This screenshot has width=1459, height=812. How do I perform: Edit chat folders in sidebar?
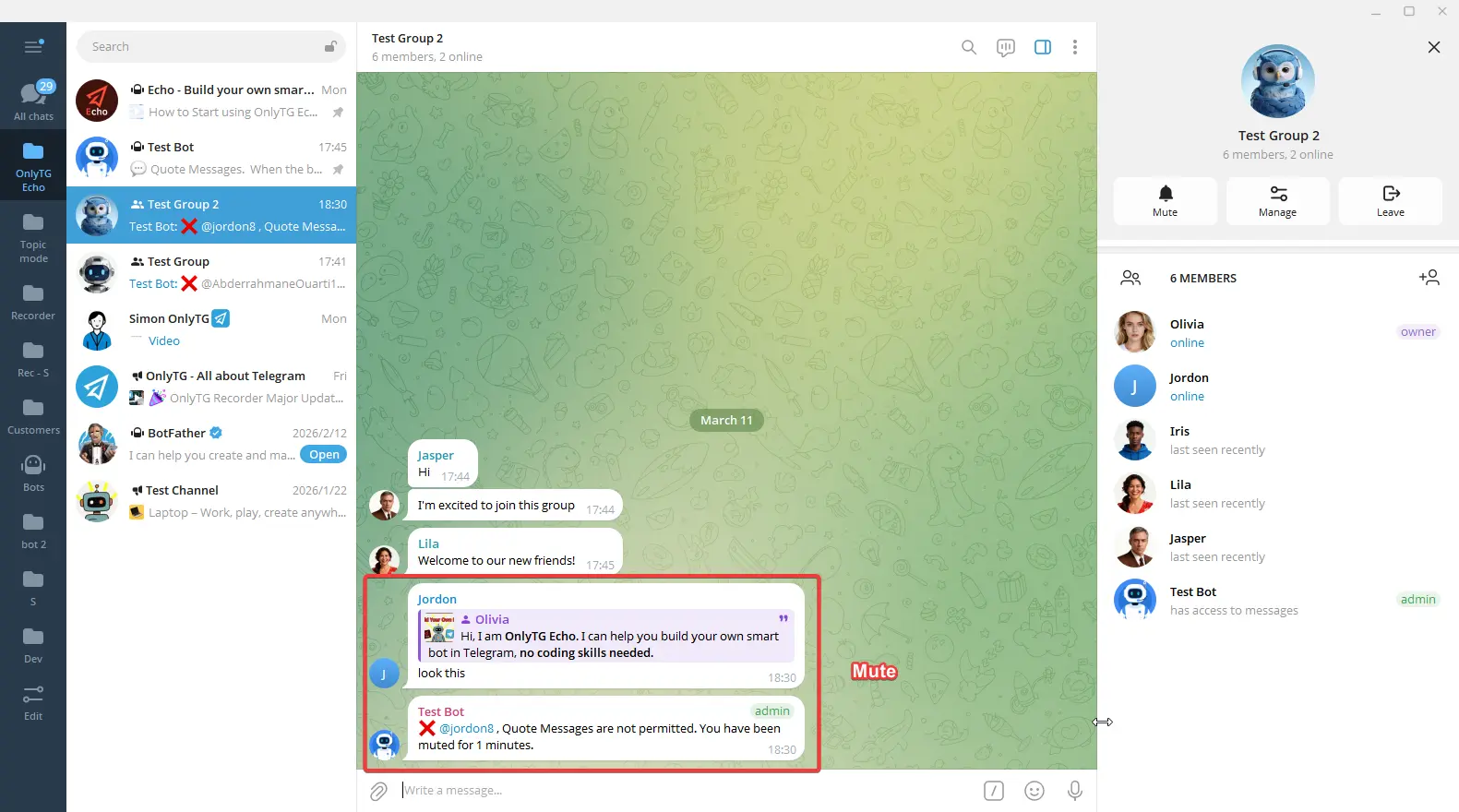coord(33,702)
